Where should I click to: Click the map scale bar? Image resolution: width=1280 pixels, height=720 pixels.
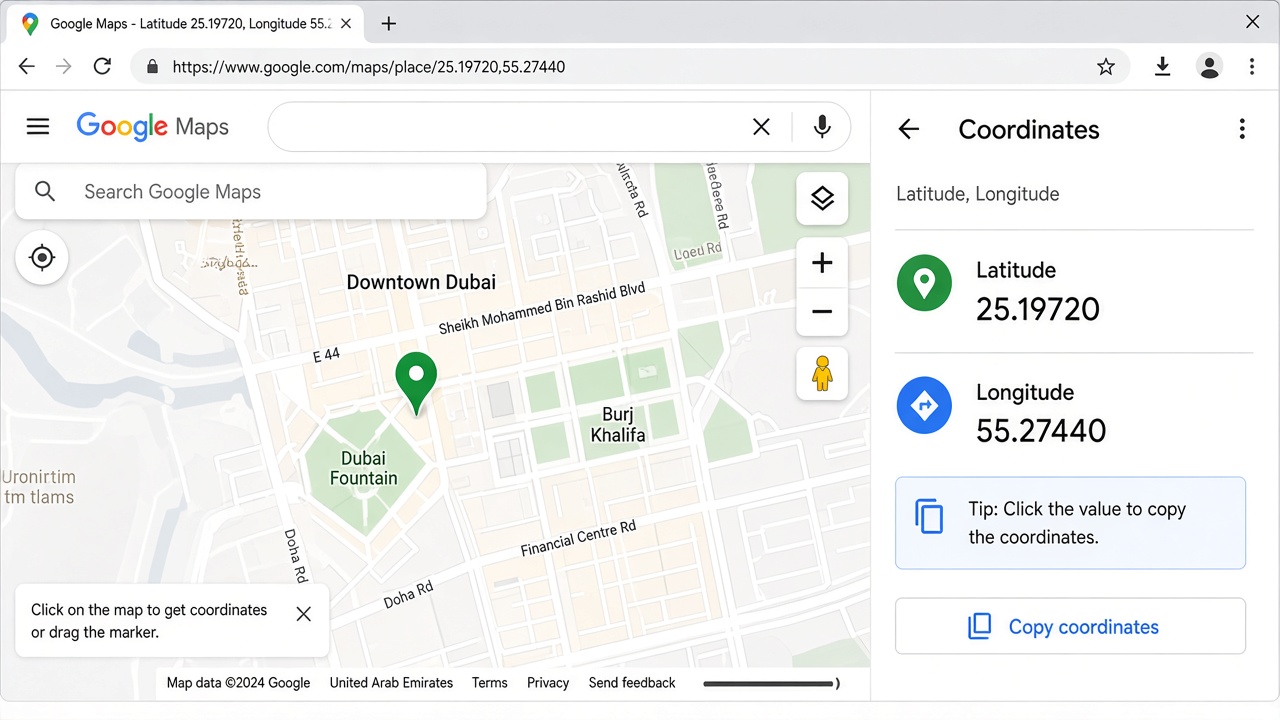click(x=770, y=684)
